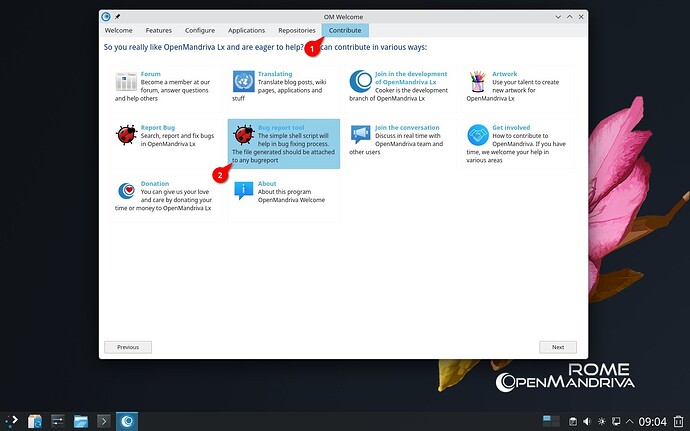Click the Forum newspaper icon
Viewport: 690px width, 431px height.
(x=126, y=82)
